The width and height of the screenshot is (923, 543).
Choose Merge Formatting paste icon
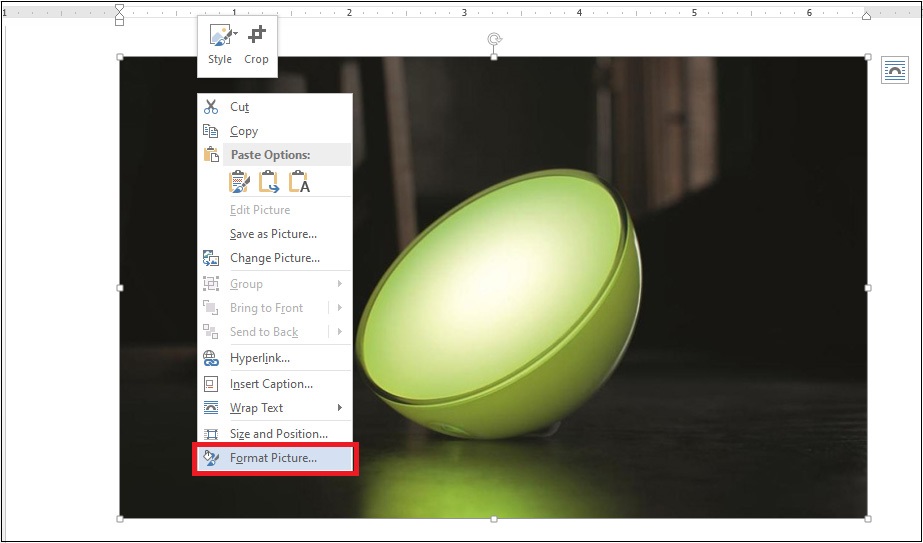(x=270, y=182)
